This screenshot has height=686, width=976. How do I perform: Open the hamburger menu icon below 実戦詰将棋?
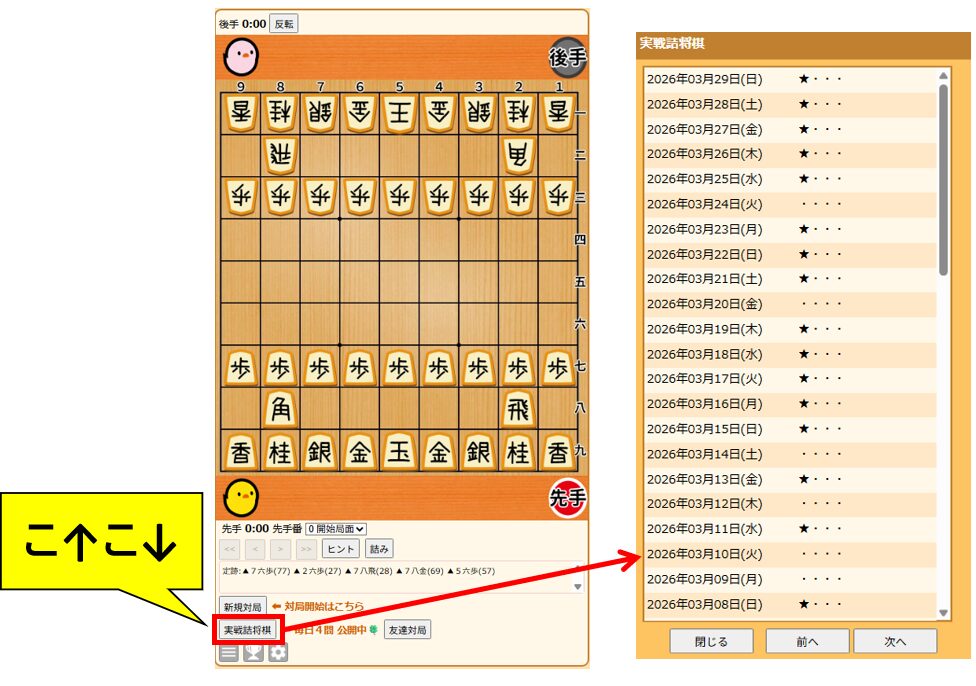229,653
